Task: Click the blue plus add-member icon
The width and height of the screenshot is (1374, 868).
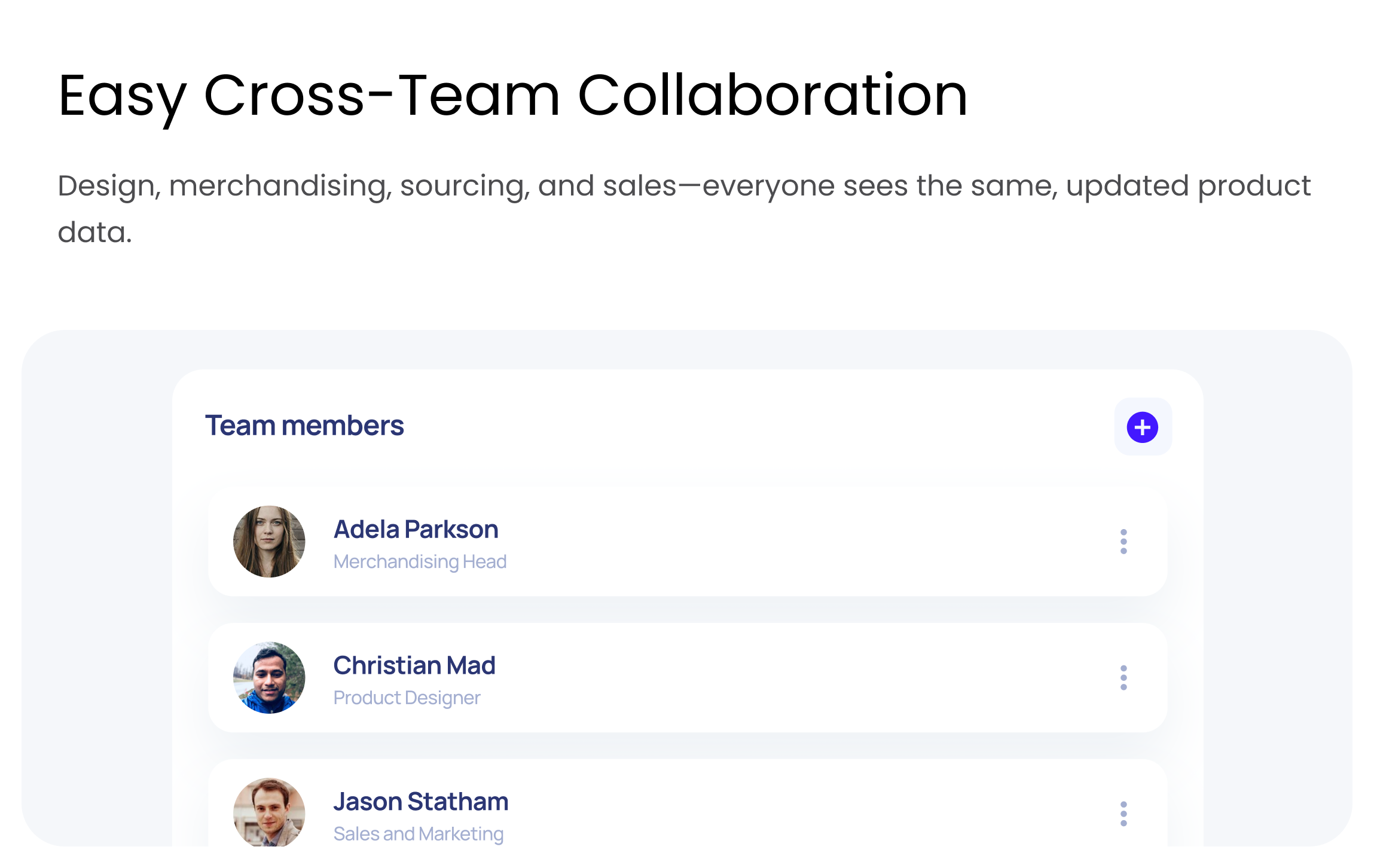Action: pyautogui.click(x=1142, y=427)
